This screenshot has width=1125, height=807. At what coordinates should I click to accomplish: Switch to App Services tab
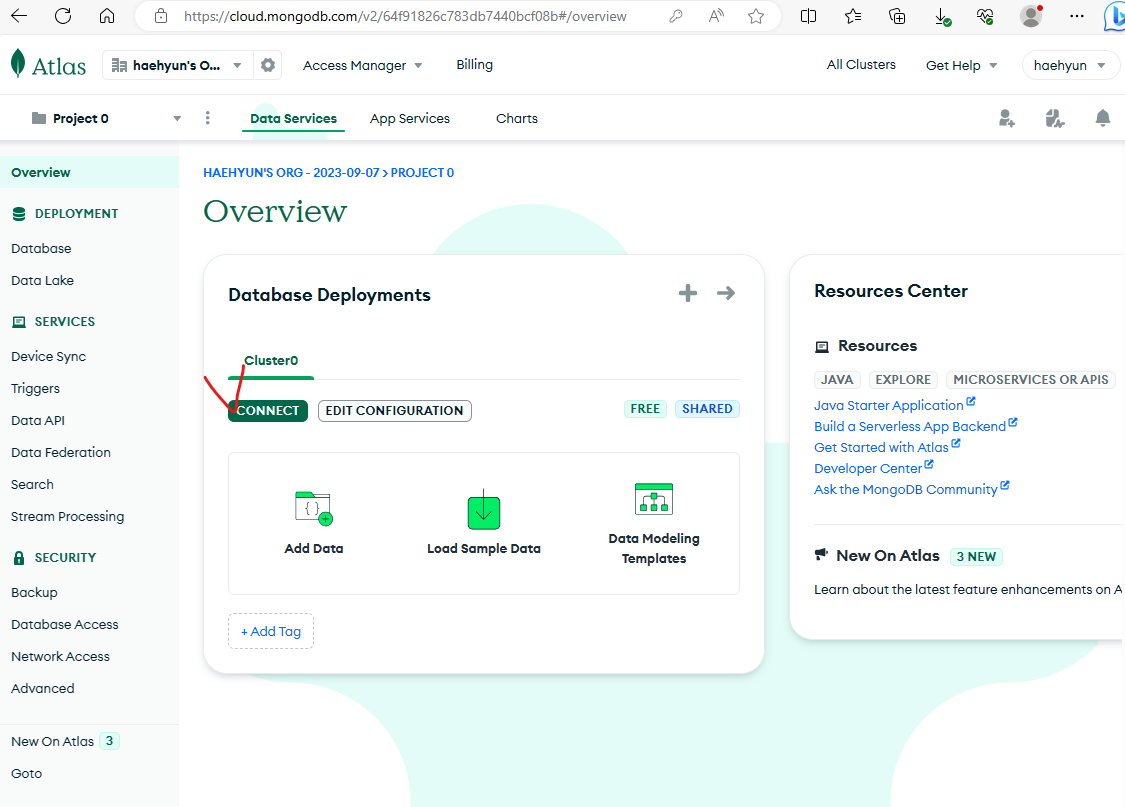point(410,118)
